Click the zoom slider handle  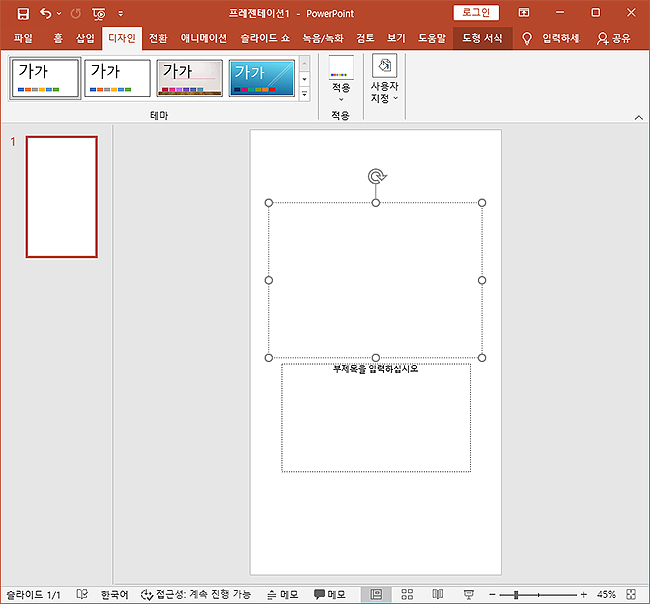point(516,595)
